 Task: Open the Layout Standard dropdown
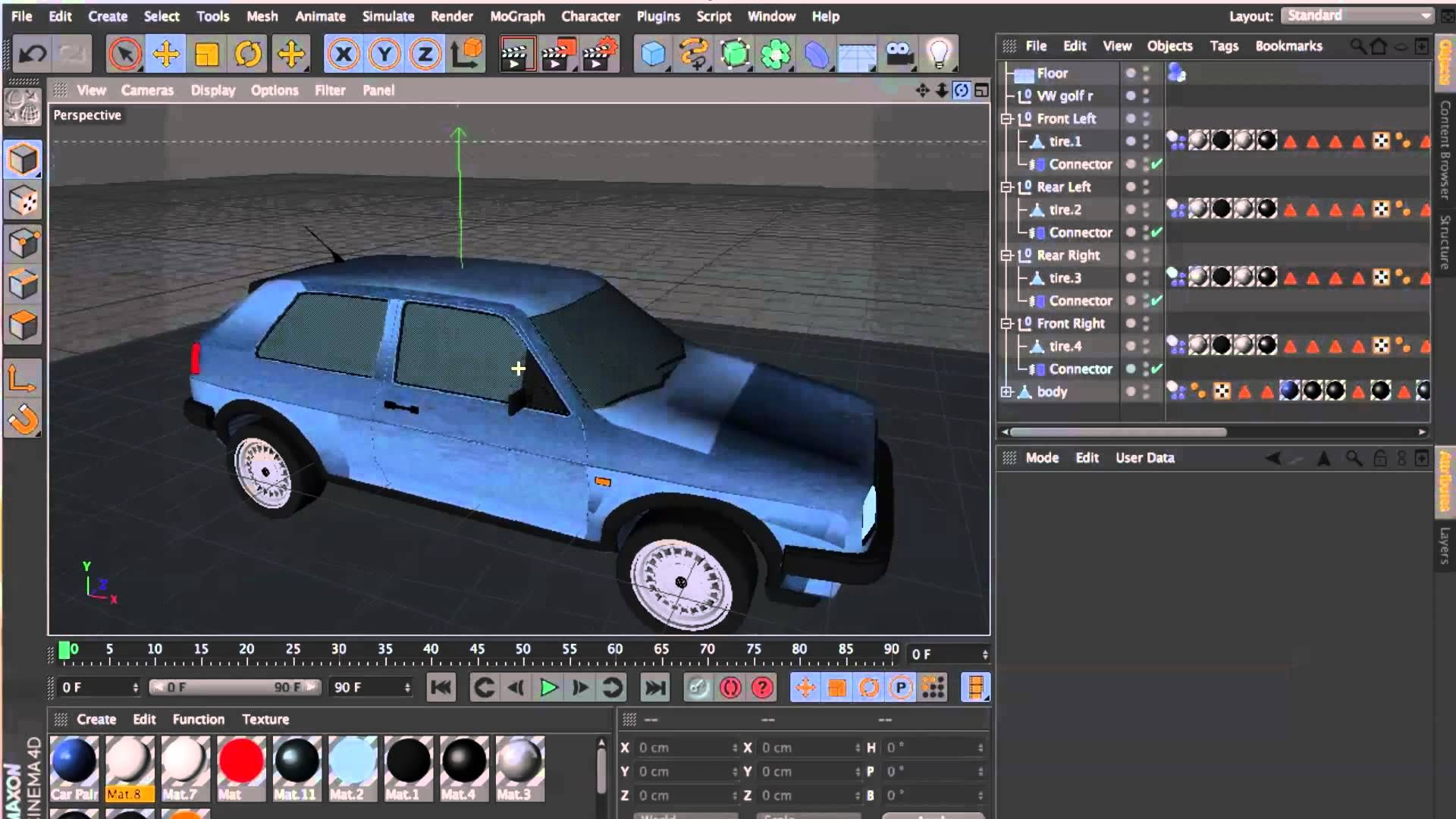1357,16
